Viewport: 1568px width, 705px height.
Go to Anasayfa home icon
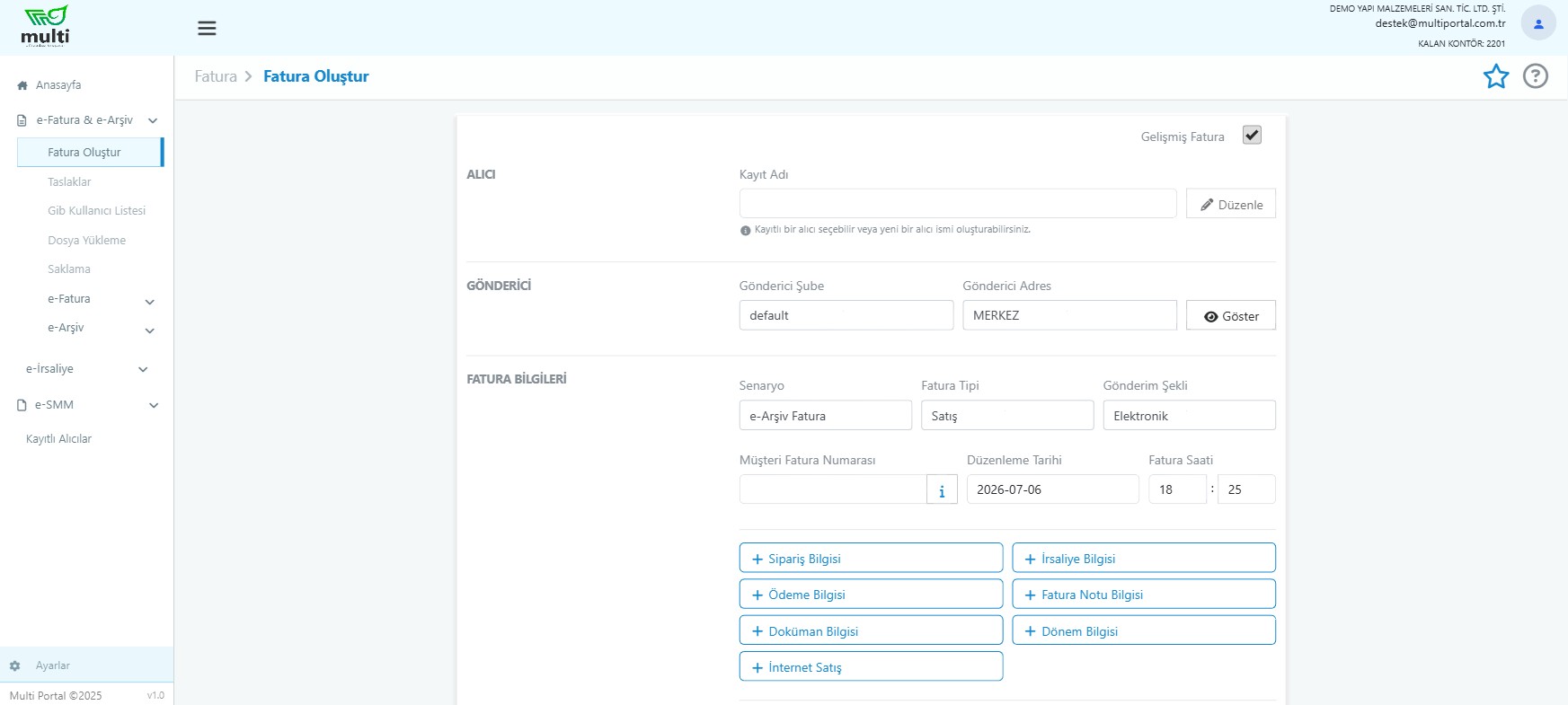click(x=22, y=85)
